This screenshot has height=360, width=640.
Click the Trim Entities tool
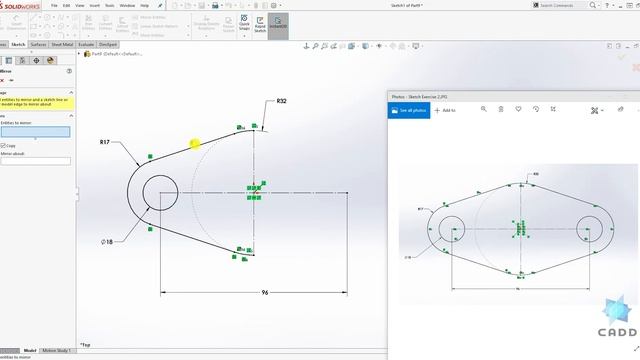88,23
